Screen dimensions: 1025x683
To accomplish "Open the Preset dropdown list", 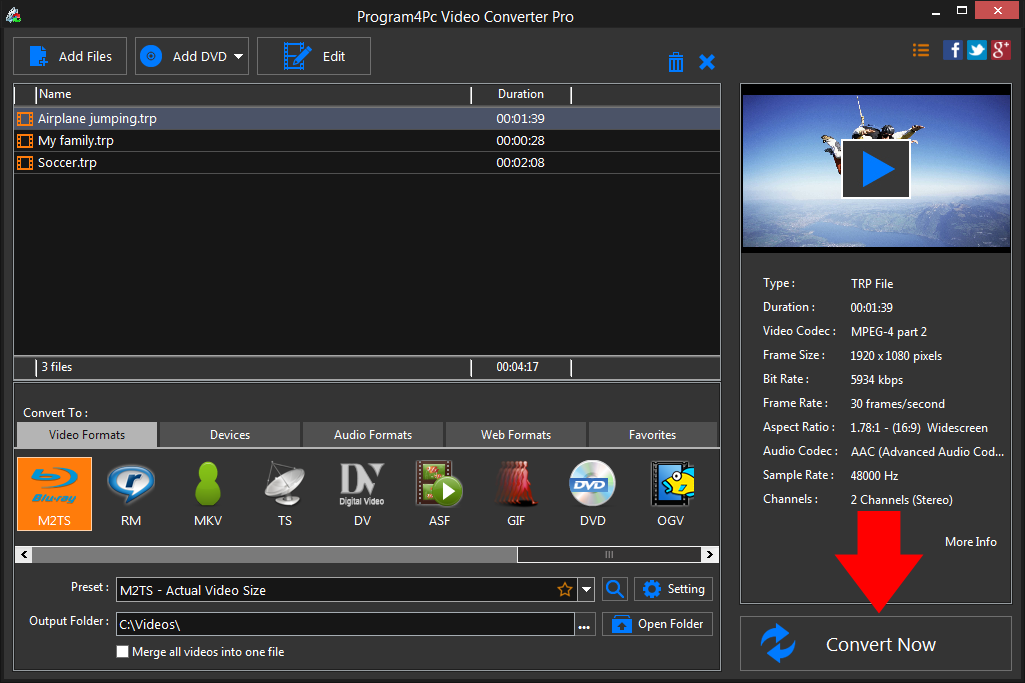I will pyautogui.click(x=587, y=589).
